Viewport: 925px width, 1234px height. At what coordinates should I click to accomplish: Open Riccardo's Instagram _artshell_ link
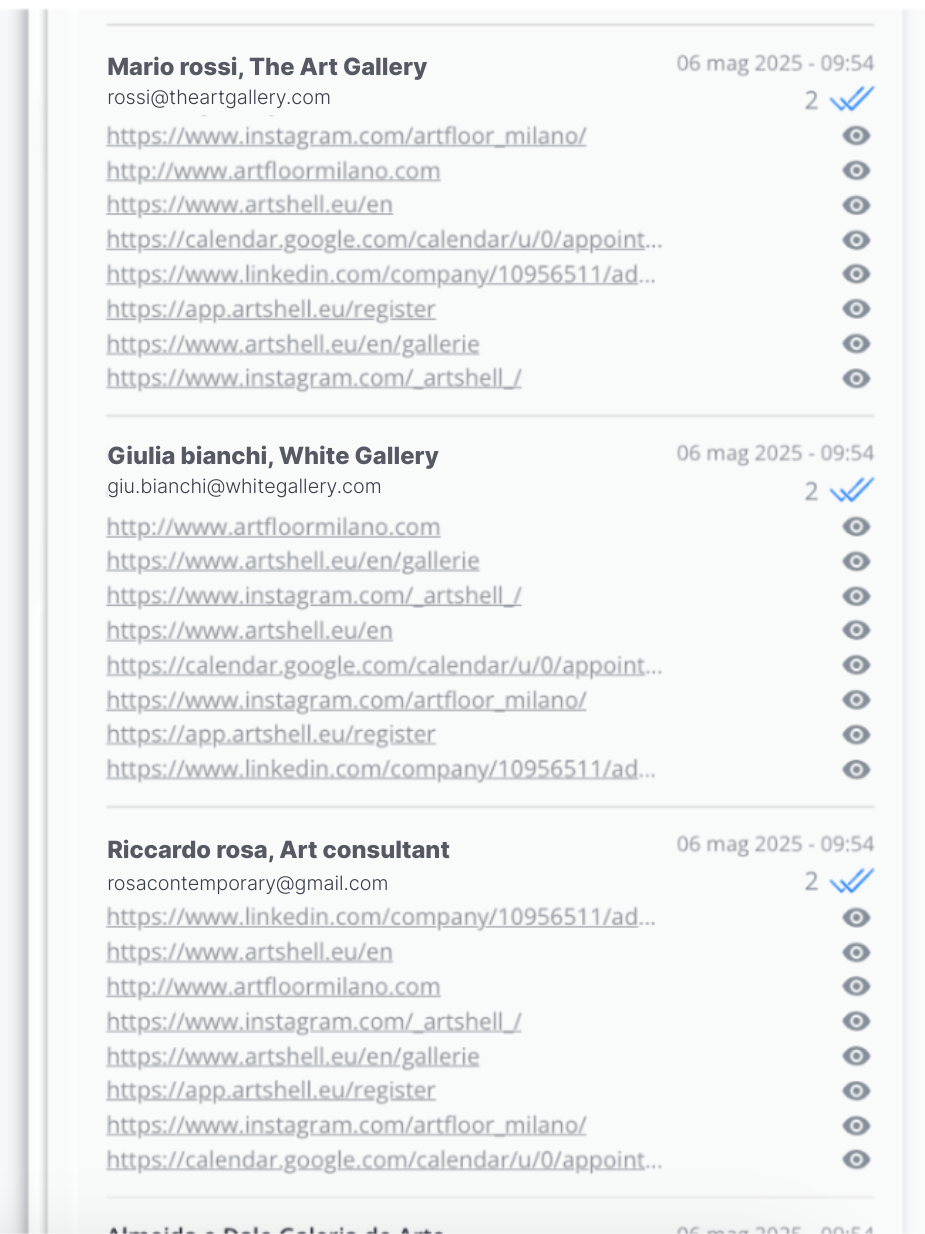[314, 1022]
